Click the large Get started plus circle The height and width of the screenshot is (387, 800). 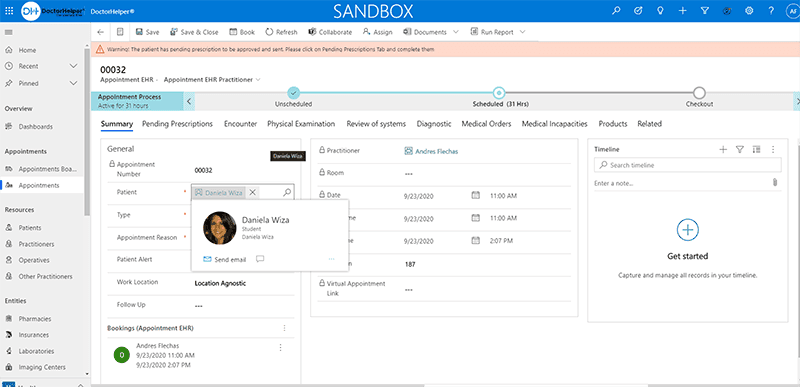[x=687, y=230]
